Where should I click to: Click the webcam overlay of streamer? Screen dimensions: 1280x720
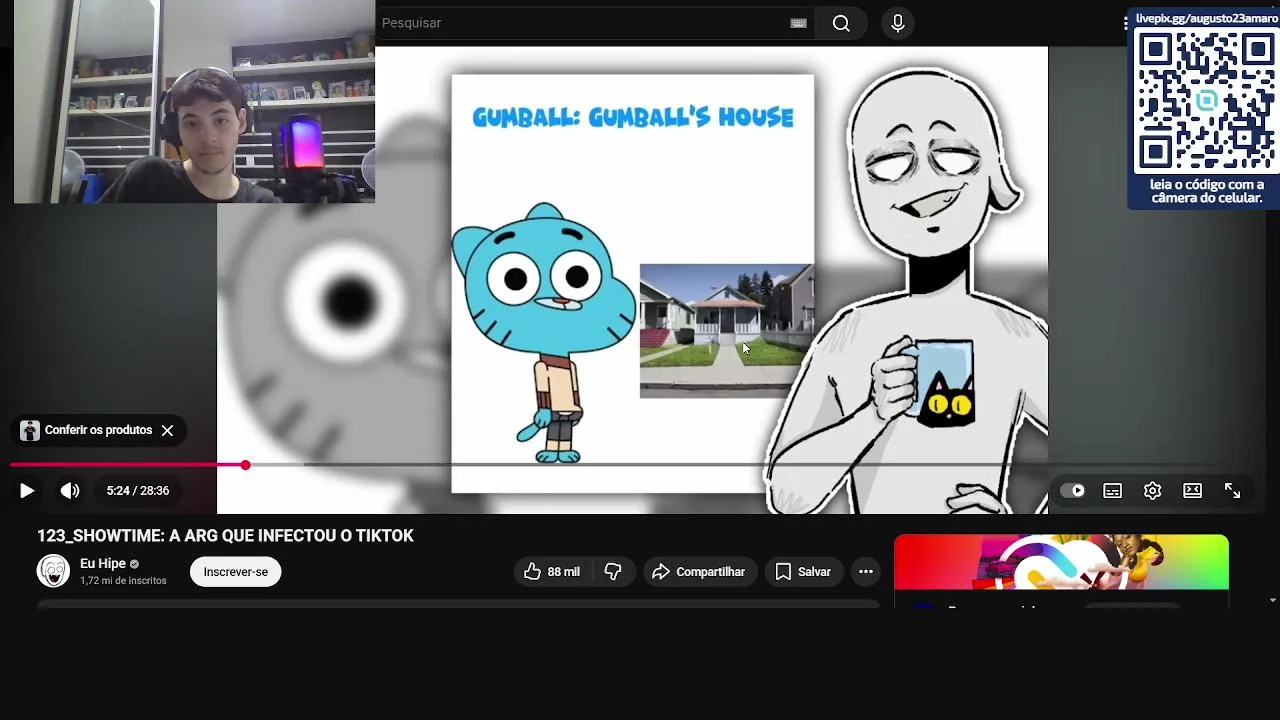pyautogui.click(x=194, y=101)
